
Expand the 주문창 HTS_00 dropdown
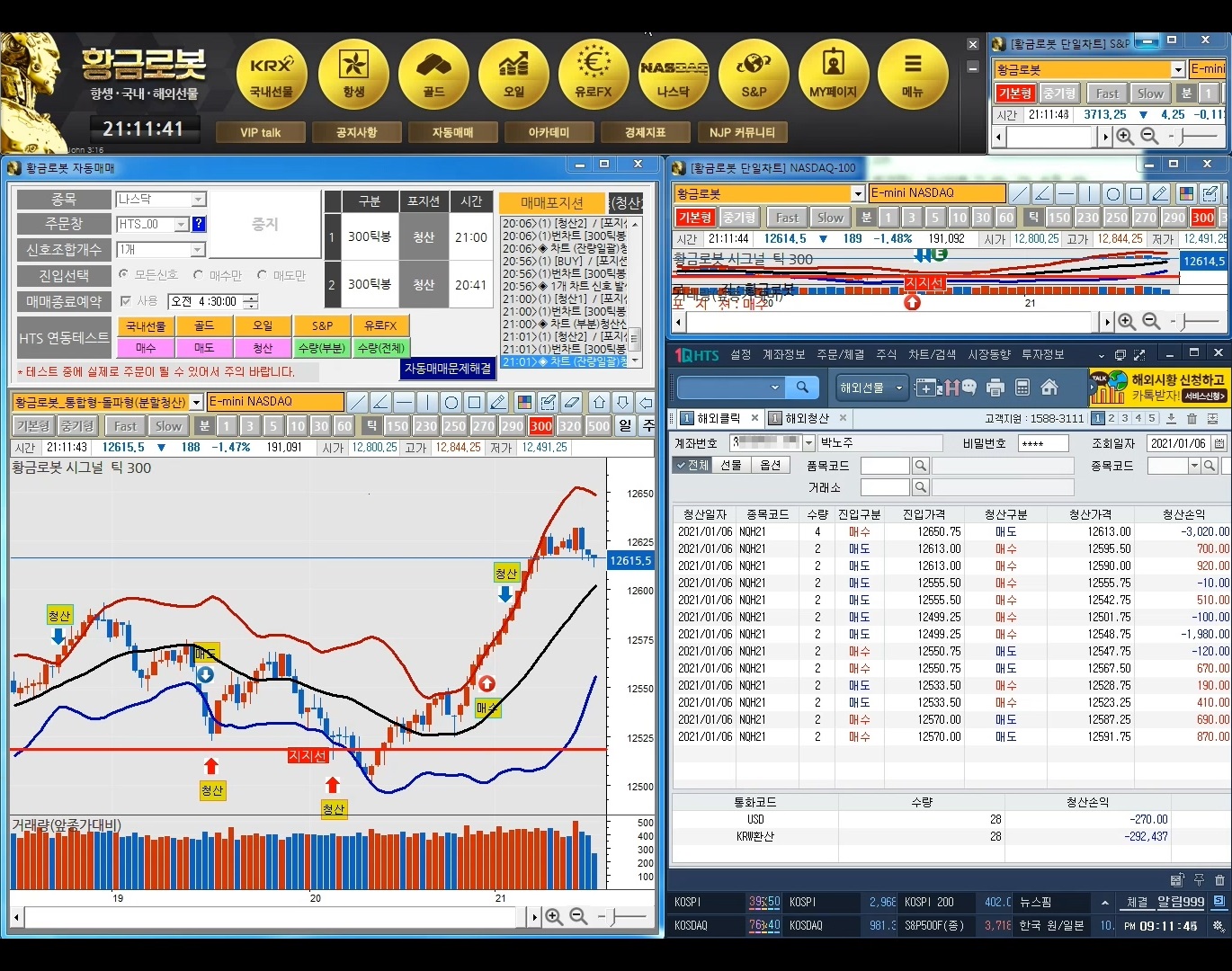pyautogui.click(x=182, y=224)
